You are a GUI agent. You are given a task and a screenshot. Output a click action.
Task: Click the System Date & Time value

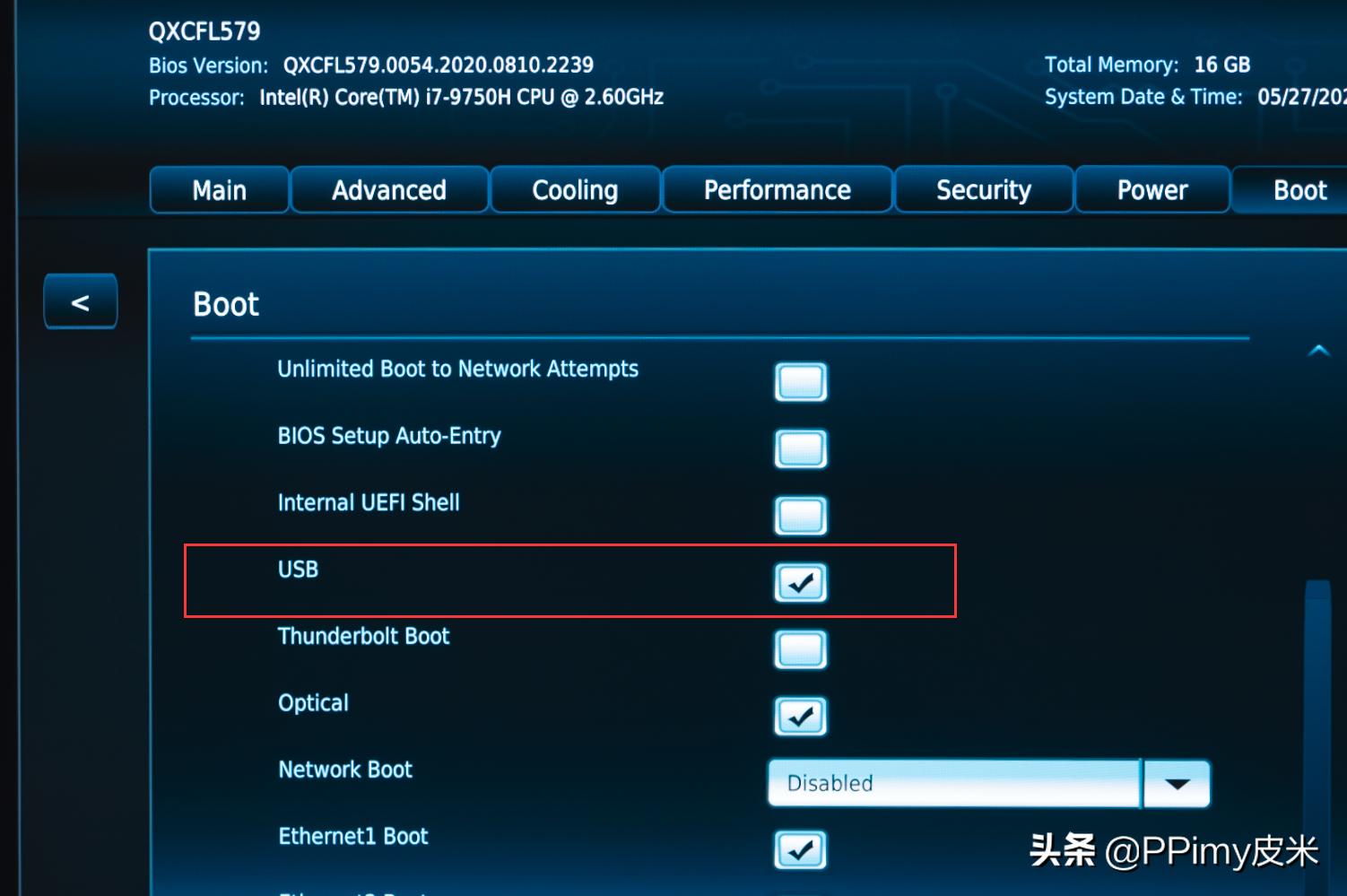tap(1300, 97)
